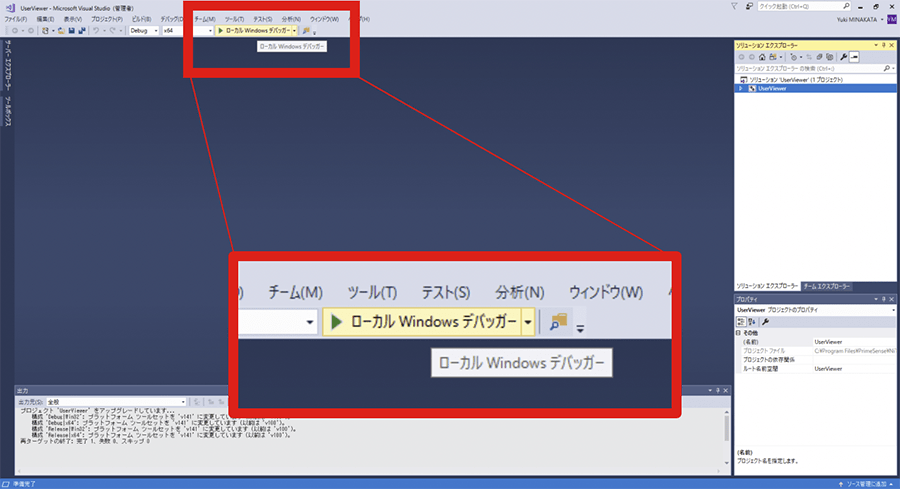Open search options arrow in Solution Explorer search
The width and height of the screenshot is (900, 489).
tap(893, 68)
